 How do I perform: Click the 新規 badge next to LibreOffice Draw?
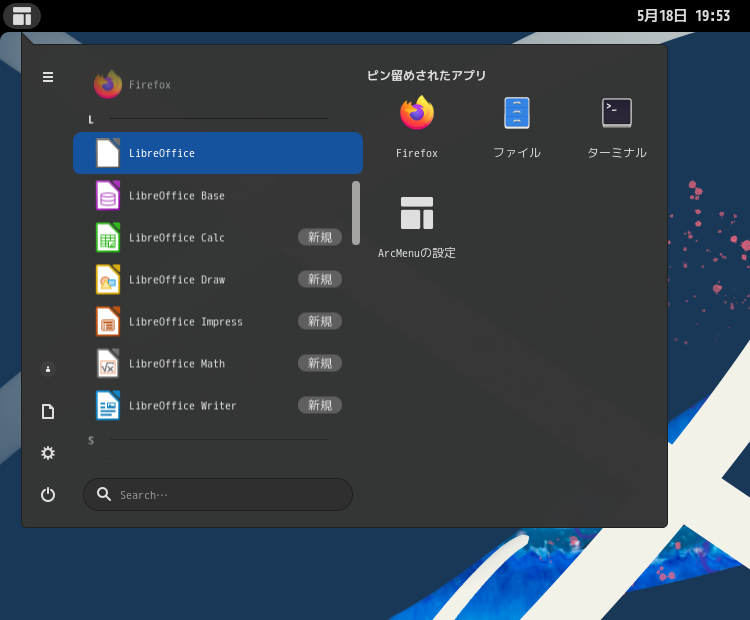(320, 279)
